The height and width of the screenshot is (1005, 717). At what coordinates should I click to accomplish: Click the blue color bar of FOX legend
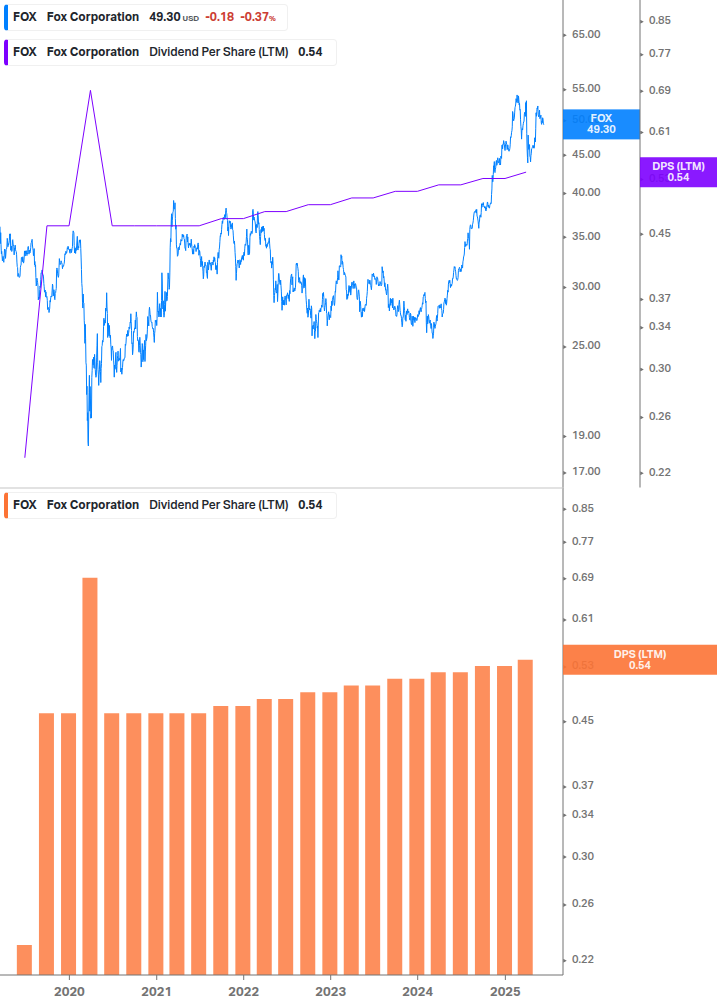coord(6,17)
